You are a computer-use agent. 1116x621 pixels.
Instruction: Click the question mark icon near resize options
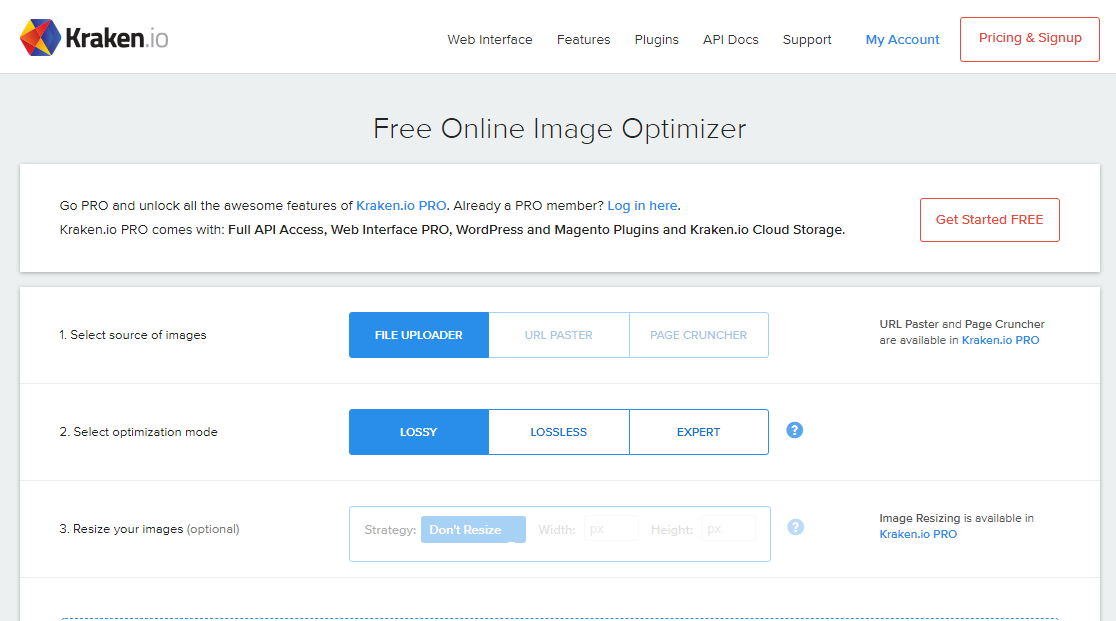pyautogui.click(x=795, y=526)
